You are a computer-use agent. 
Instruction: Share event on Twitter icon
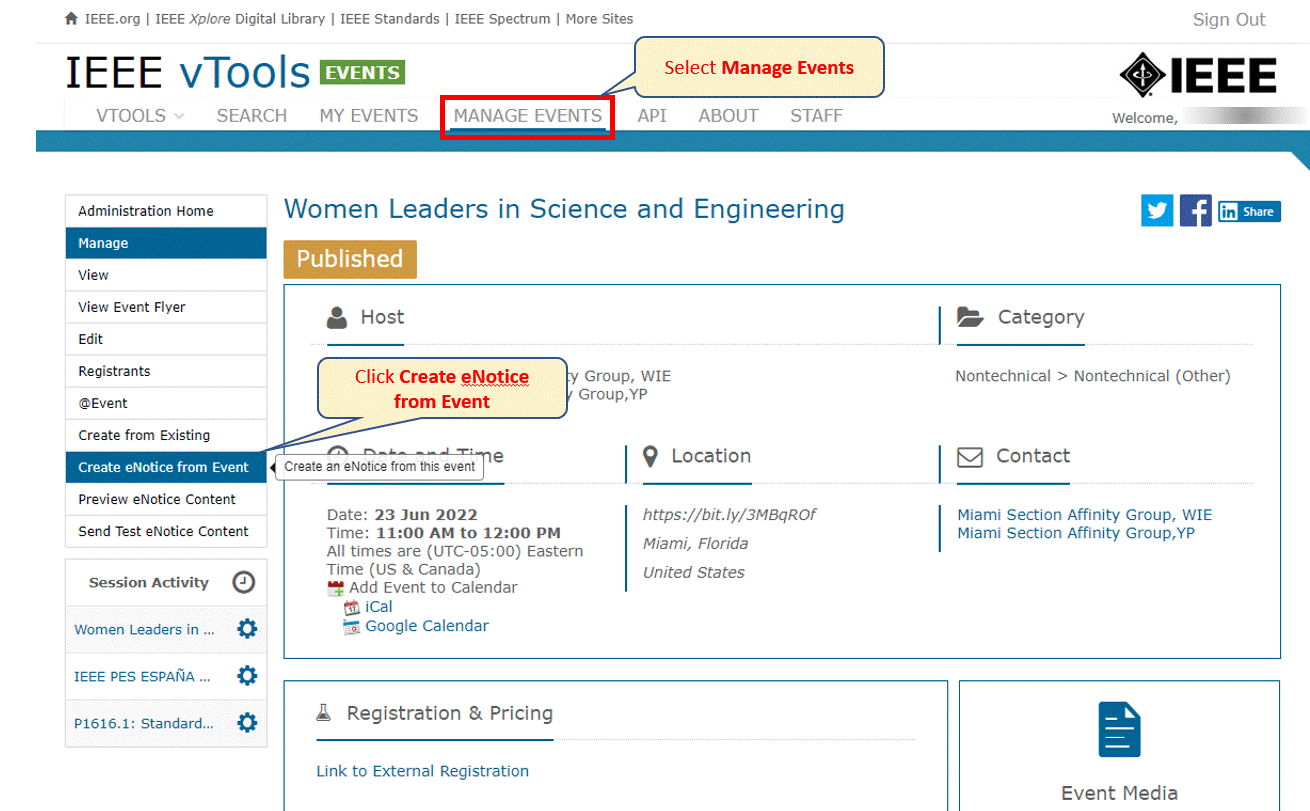(x=1157, y=210)
